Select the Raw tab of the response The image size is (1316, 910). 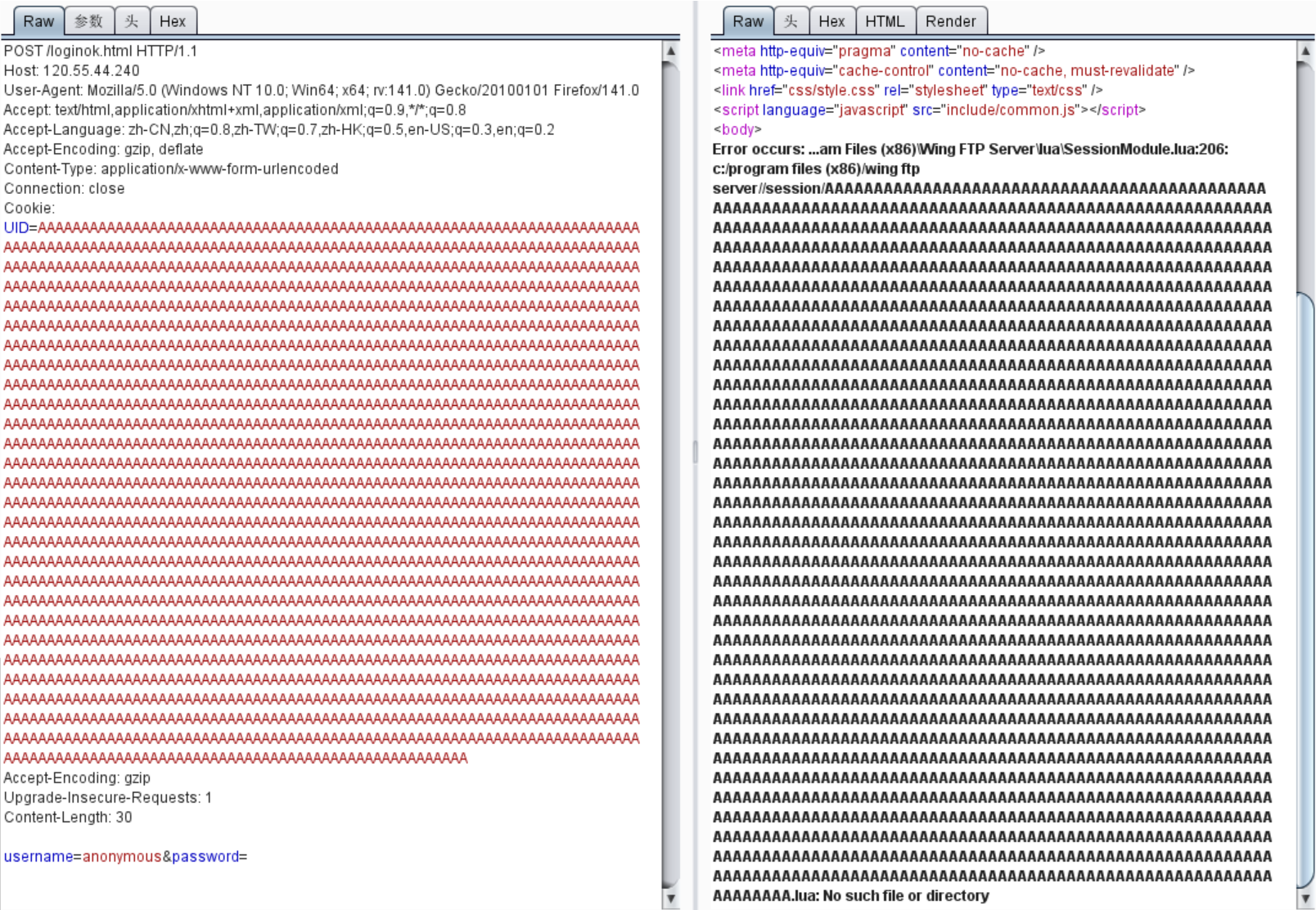click(x=747, y=21)
